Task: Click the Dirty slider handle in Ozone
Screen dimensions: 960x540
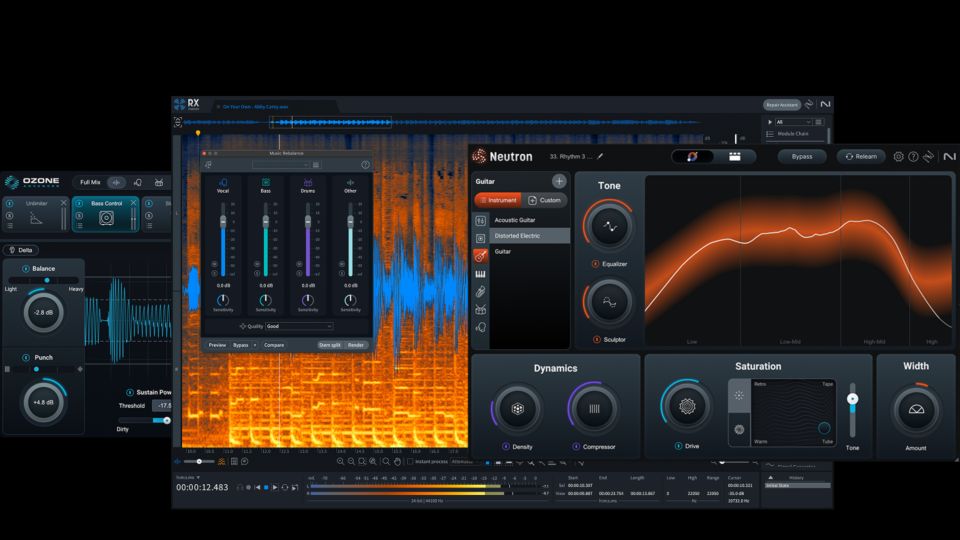Action: pyautogui.click(x=166, y=421)
